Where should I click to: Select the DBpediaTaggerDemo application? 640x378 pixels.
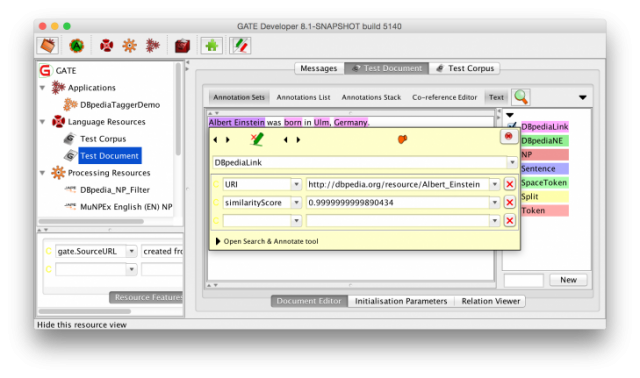click(x=120, y=105)
